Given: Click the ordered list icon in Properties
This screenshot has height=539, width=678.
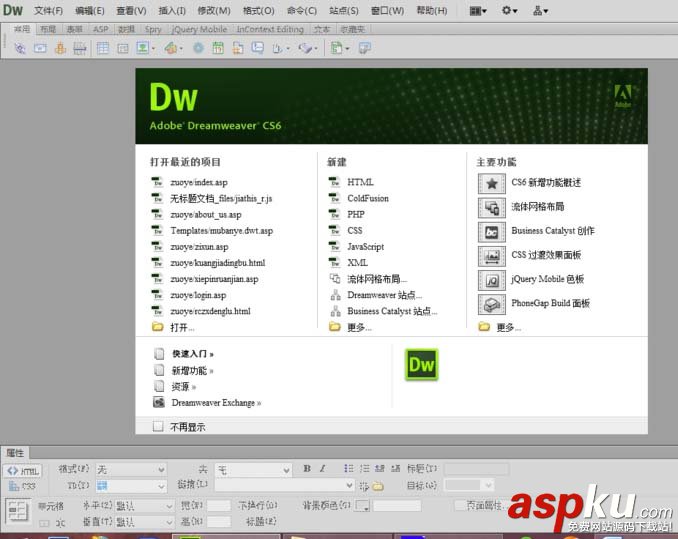Looking at the screenshot, I should click(365, 469).
